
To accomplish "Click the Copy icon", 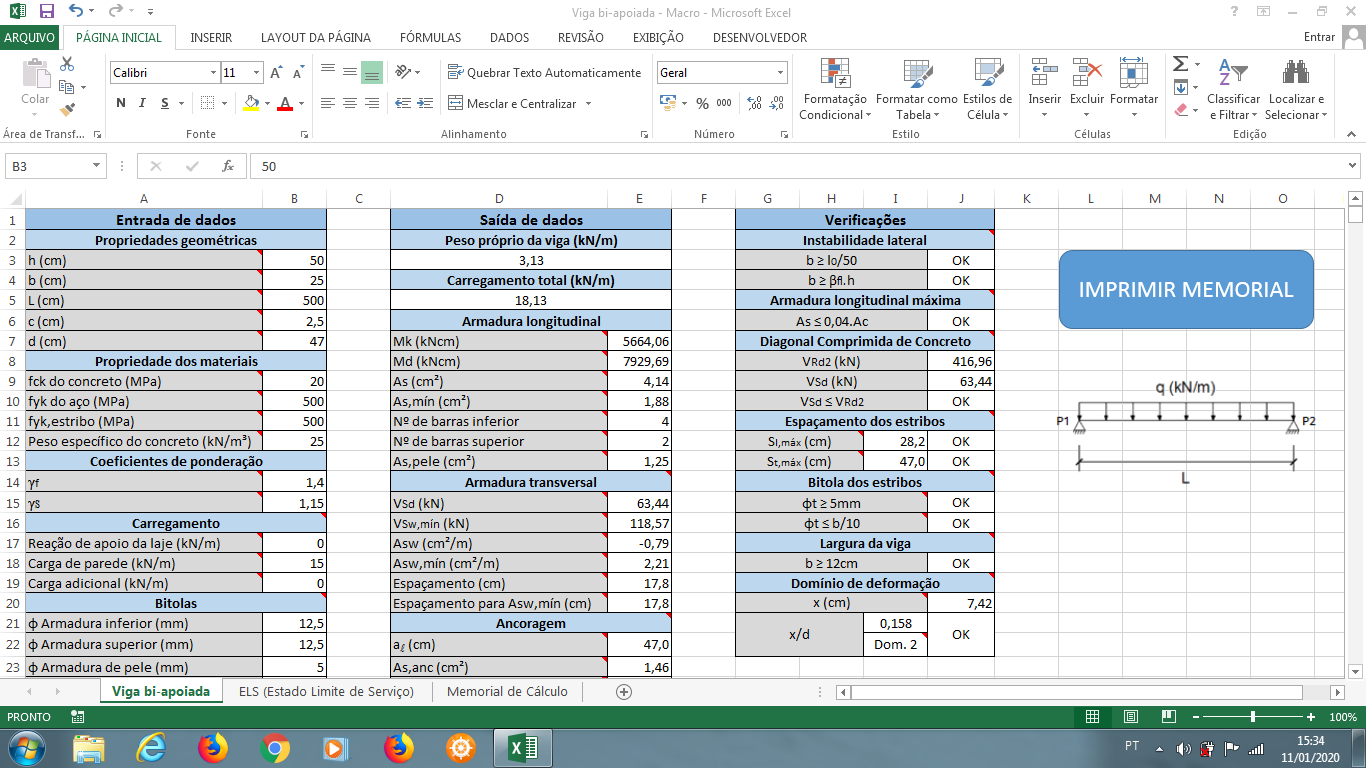I will [67, 87].
